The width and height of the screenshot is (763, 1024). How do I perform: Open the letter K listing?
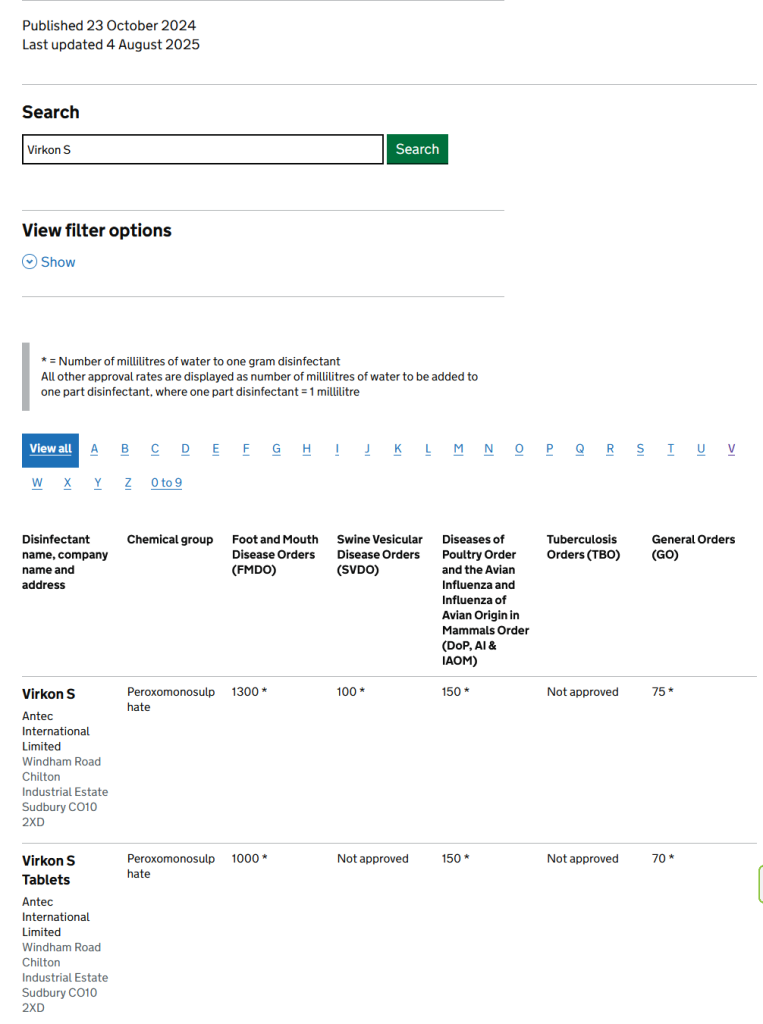(397, 449)
